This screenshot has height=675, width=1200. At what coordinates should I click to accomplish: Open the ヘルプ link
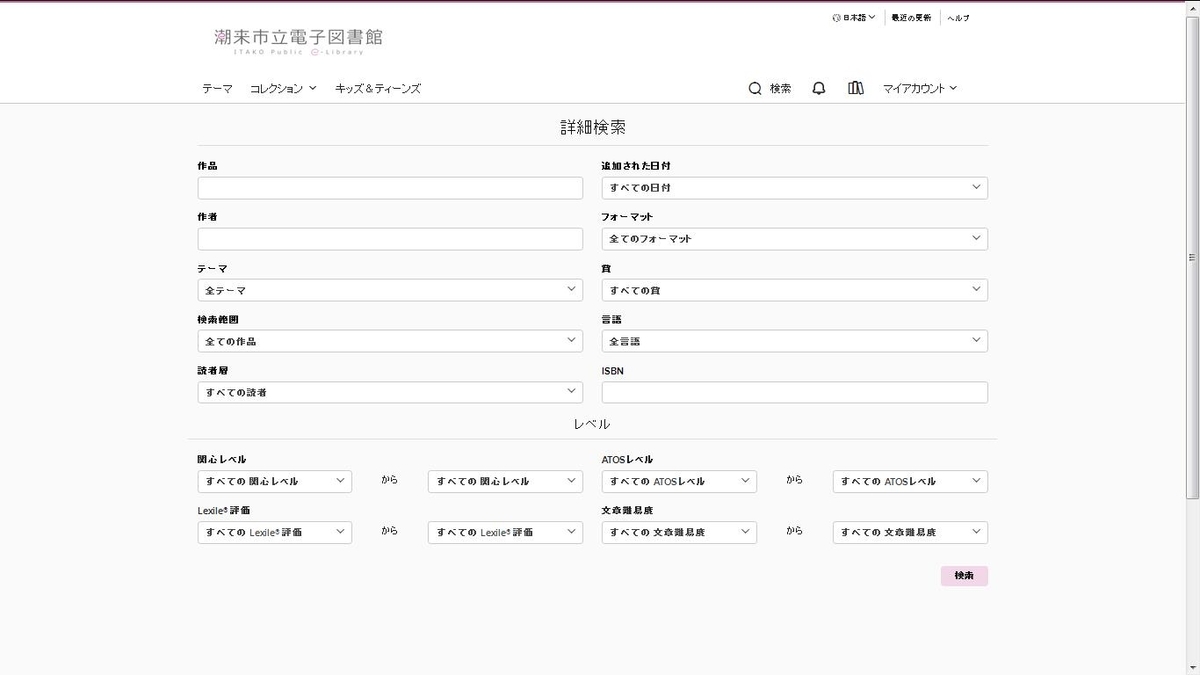click(x=958, y=17)
